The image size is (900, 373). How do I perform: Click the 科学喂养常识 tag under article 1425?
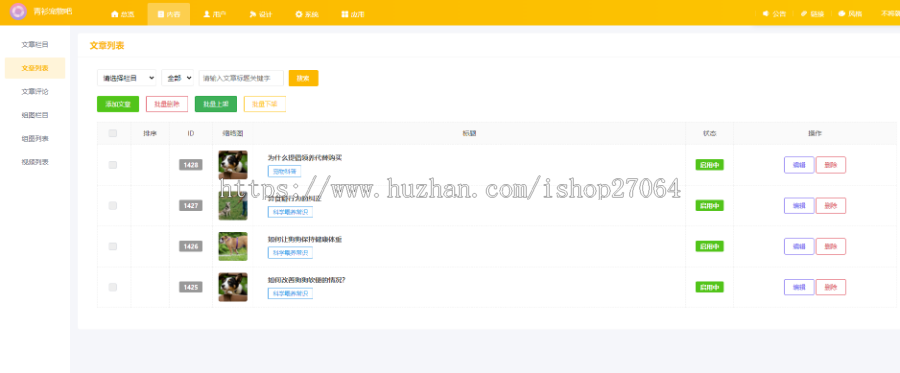coord(290,293)
